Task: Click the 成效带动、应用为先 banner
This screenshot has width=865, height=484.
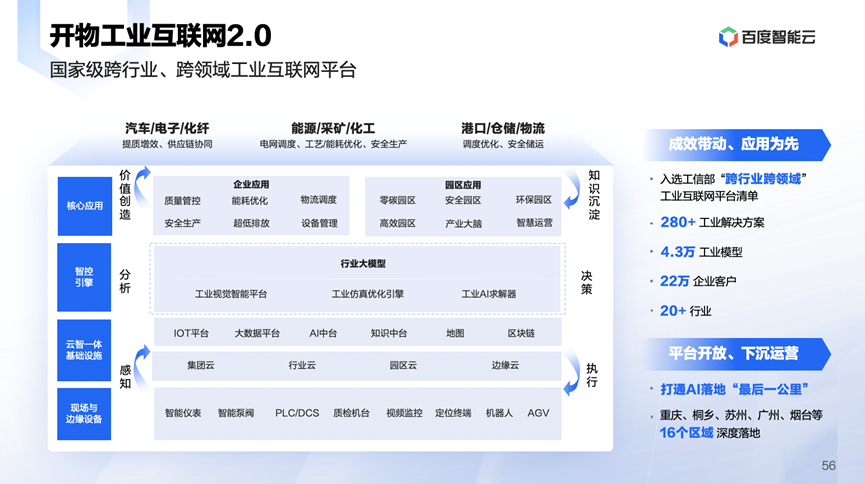Action: pos(734,144)
